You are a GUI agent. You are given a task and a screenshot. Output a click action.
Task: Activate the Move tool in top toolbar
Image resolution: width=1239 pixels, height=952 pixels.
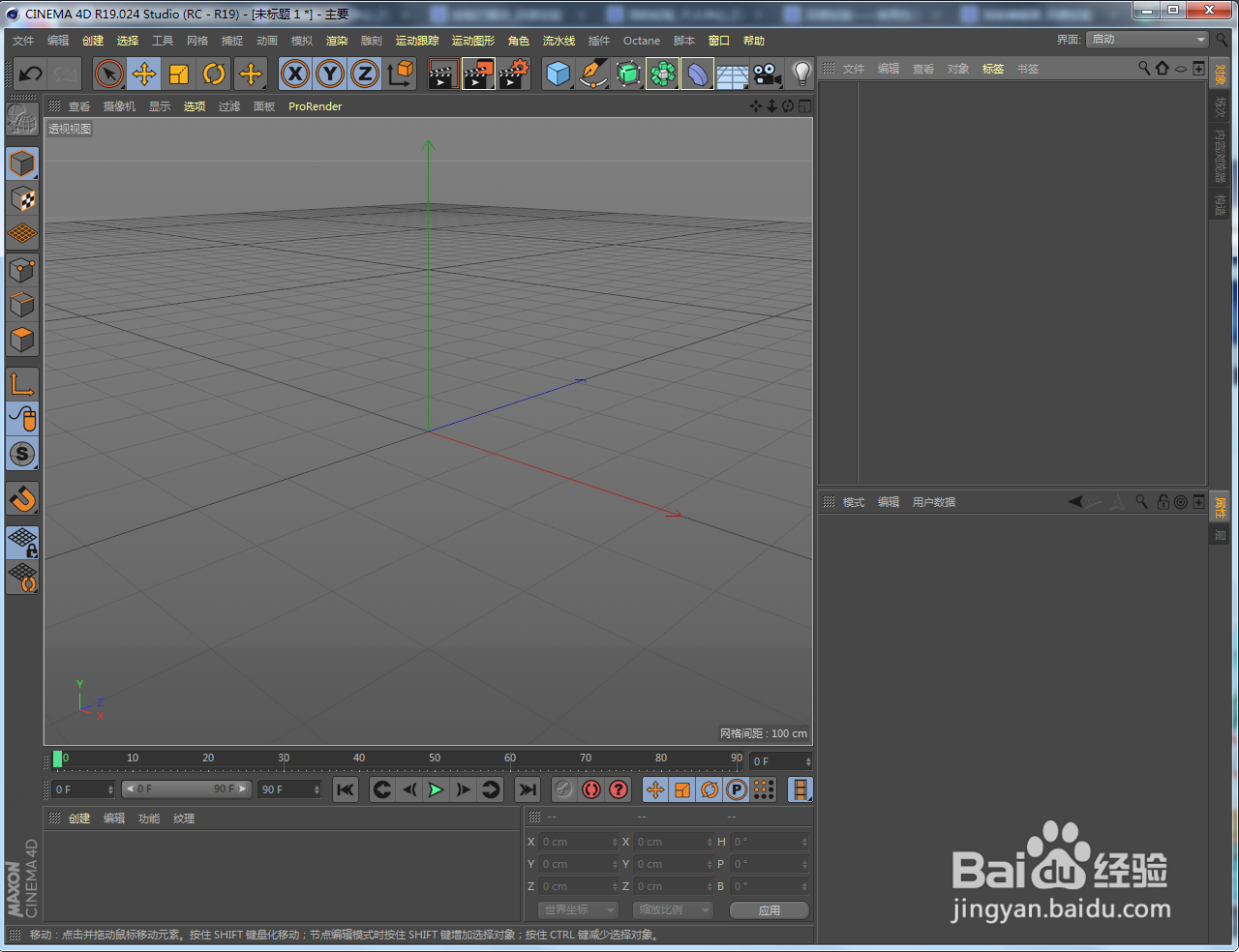coord(144,74)
